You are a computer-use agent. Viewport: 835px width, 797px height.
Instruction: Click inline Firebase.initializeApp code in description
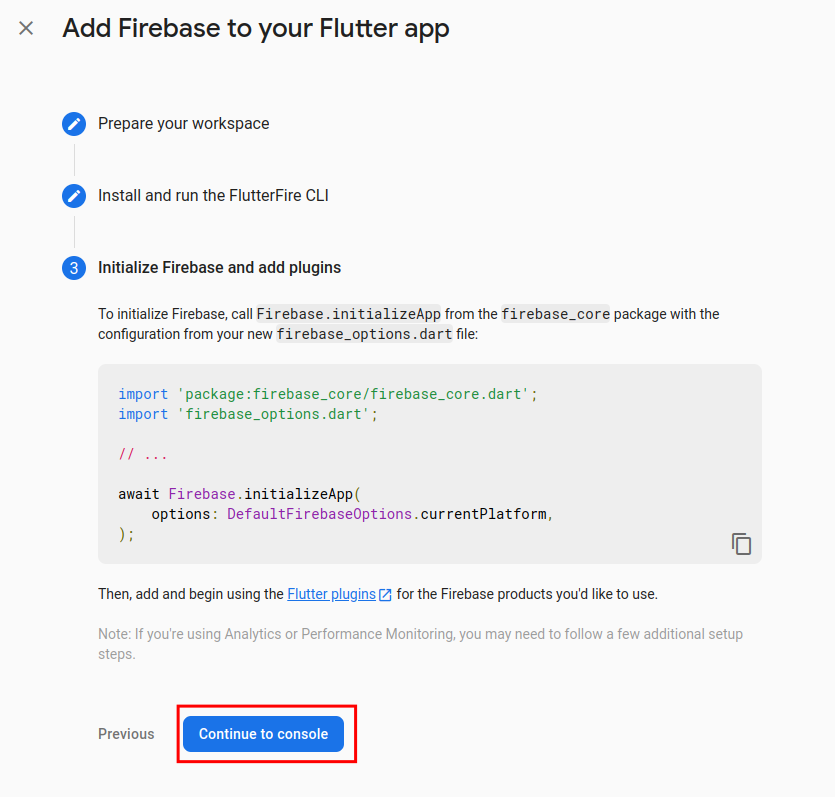pyautogui.click(x=349, y=314)
